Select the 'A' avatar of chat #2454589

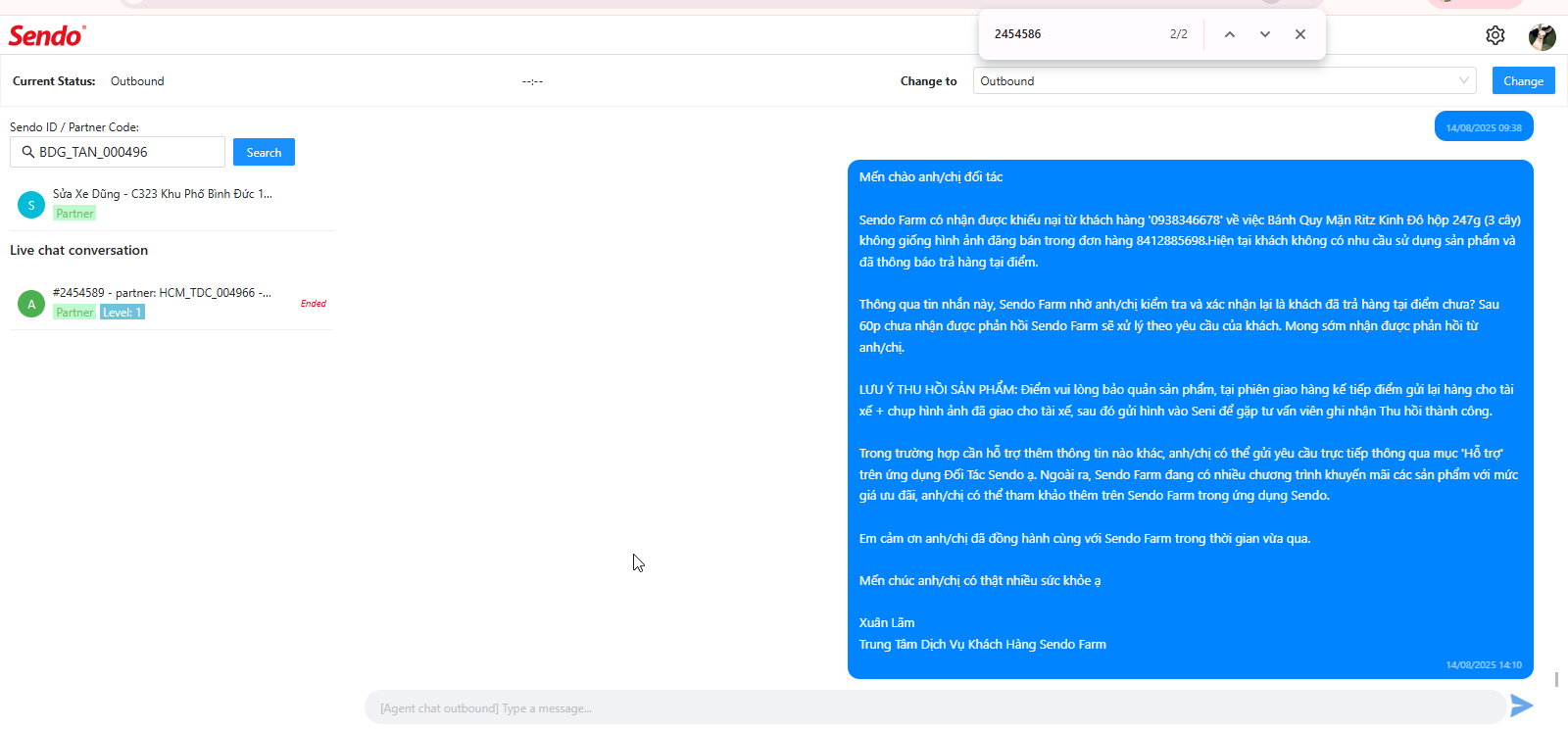point(31,304)
